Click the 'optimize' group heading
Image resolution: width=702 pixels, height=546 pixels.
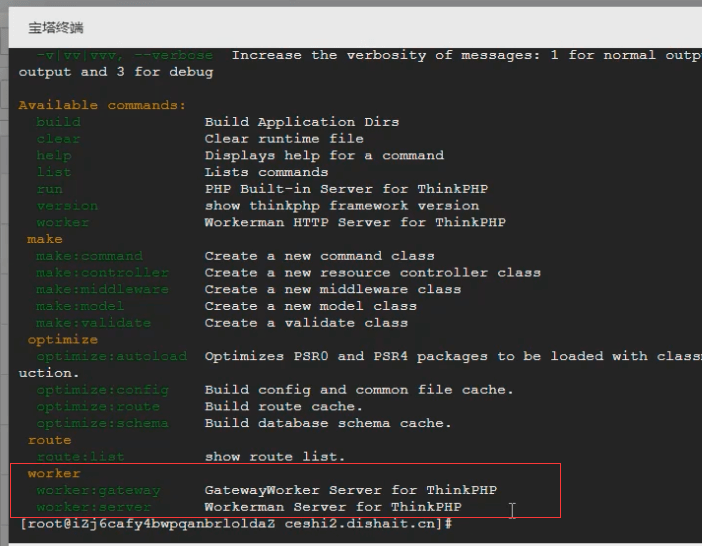point(63,340)
